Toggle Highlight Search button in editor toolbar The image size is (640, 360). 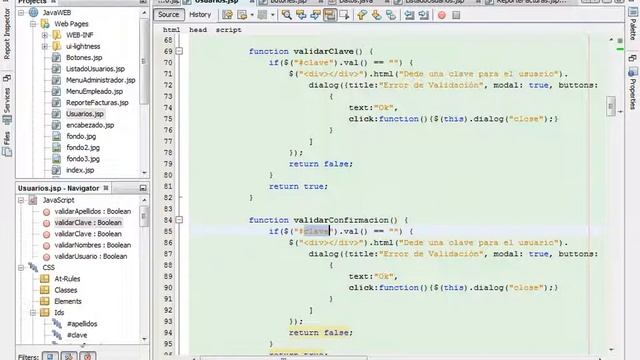point(330,15)
